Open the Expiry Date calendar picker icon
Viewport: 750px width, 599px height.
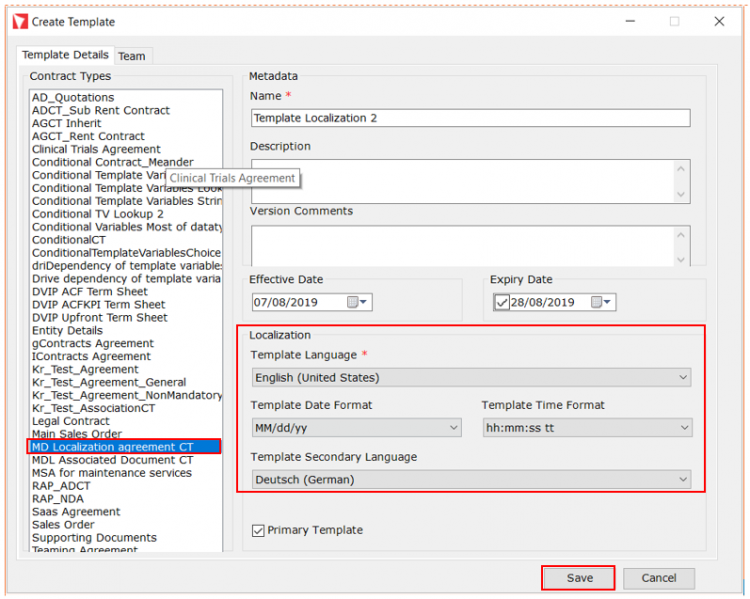[600, 302]
